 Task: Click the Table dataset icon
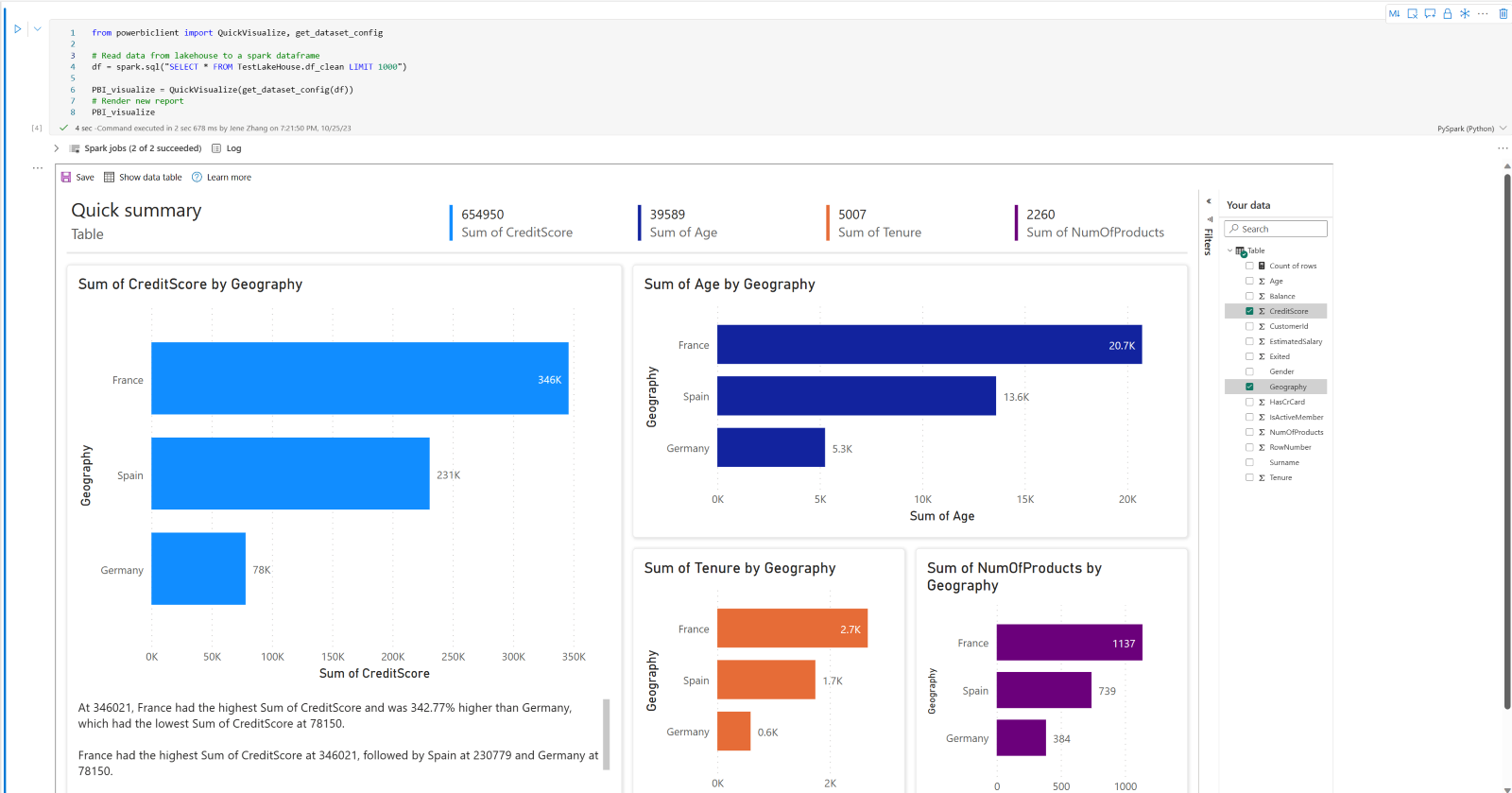[1241, 251]
